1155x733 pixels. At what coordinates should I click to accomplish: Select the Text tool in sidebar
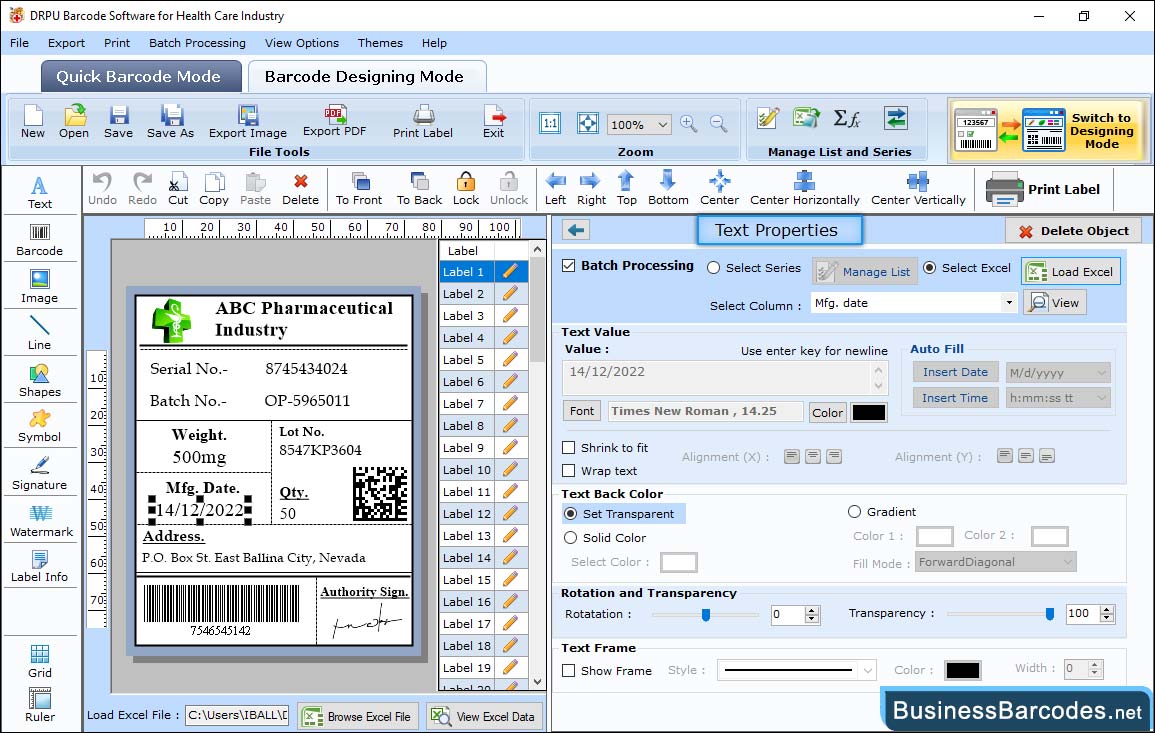(40, 192)
